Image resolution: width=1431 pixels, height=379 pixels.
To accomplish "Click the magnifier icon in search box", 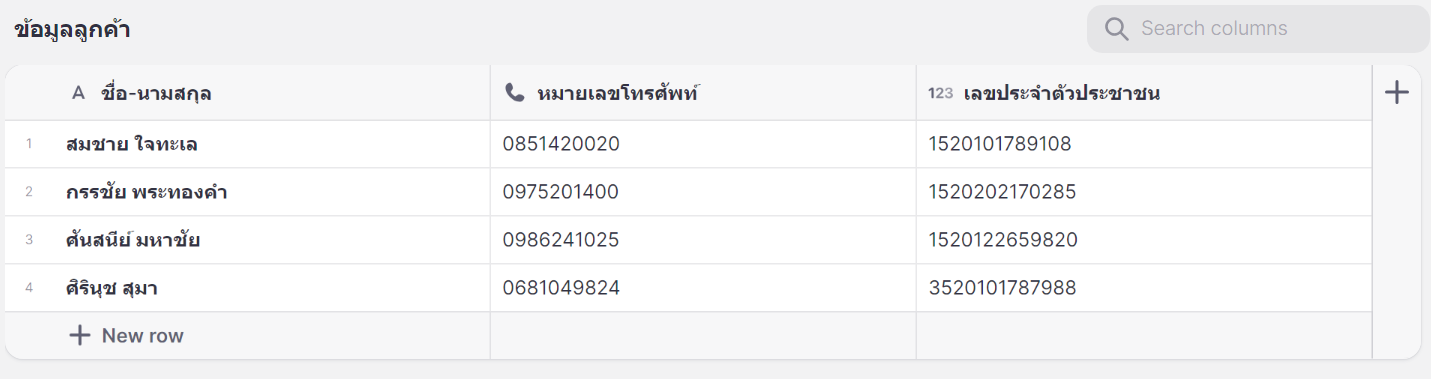I will point(1116,29).
